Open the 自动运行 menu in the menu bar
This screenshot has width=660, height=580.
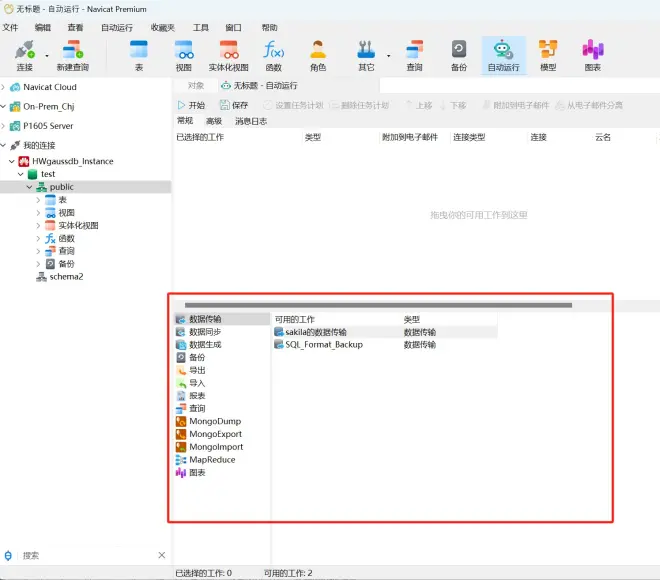117,28
